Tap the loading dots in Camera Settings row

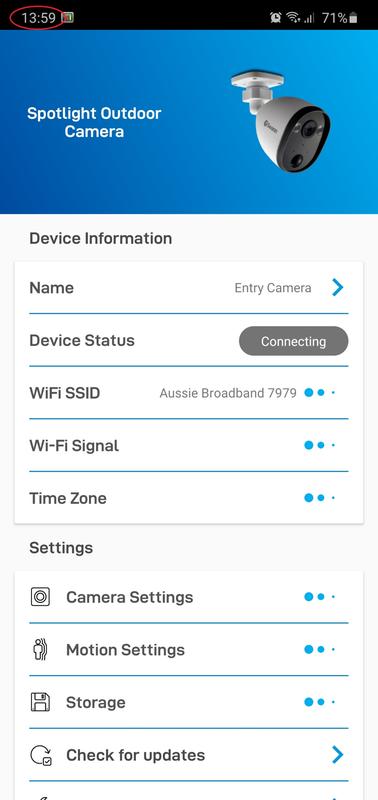coord(320,596)
